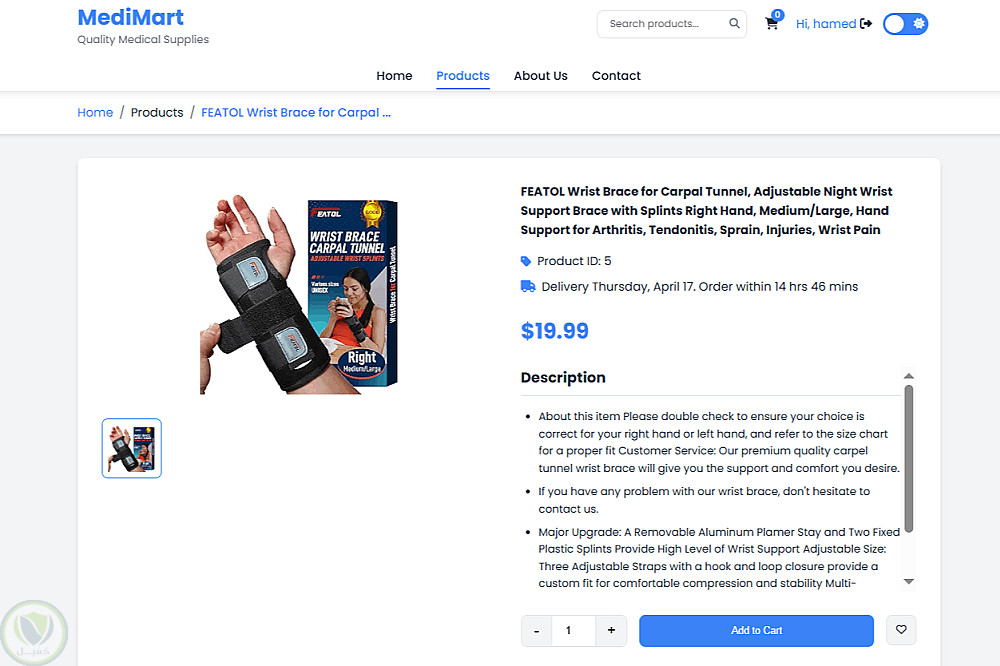
Task: Click the description scrollbar thumb
Action: click(909, 459)
